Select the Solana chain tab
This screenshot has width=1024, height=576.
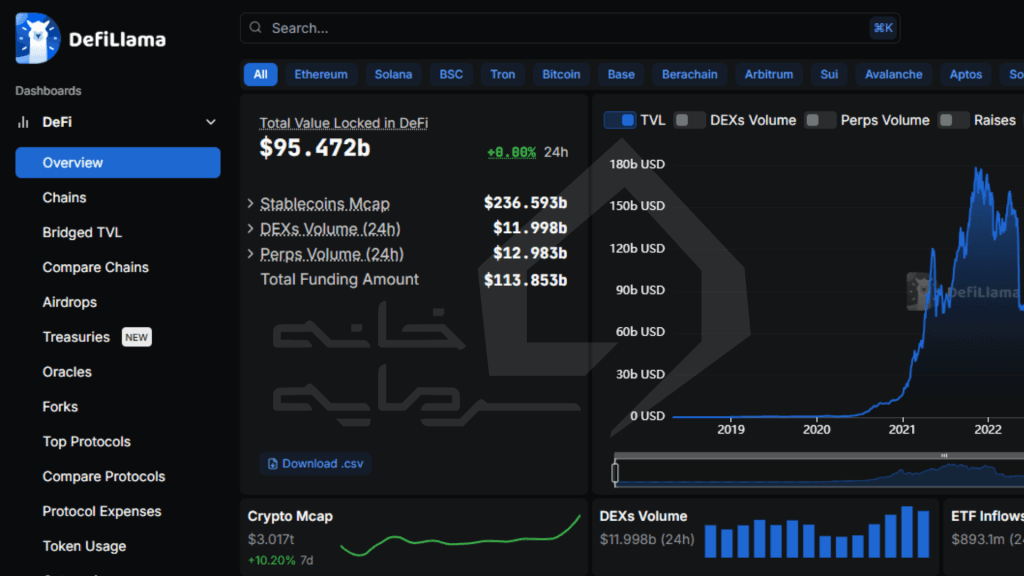point(393,74)
